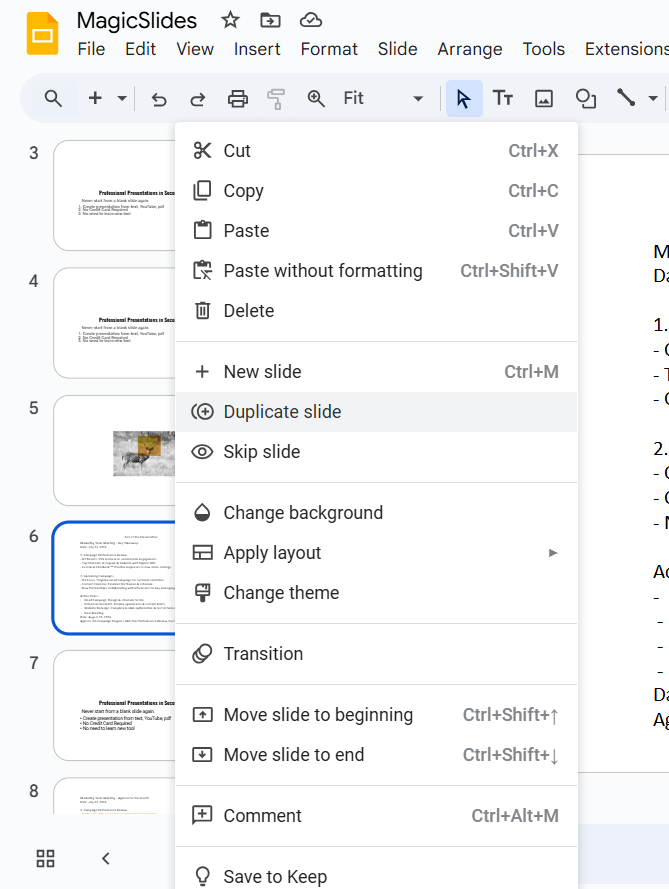Click the Redo arrow in toolbar

(198, 98)
